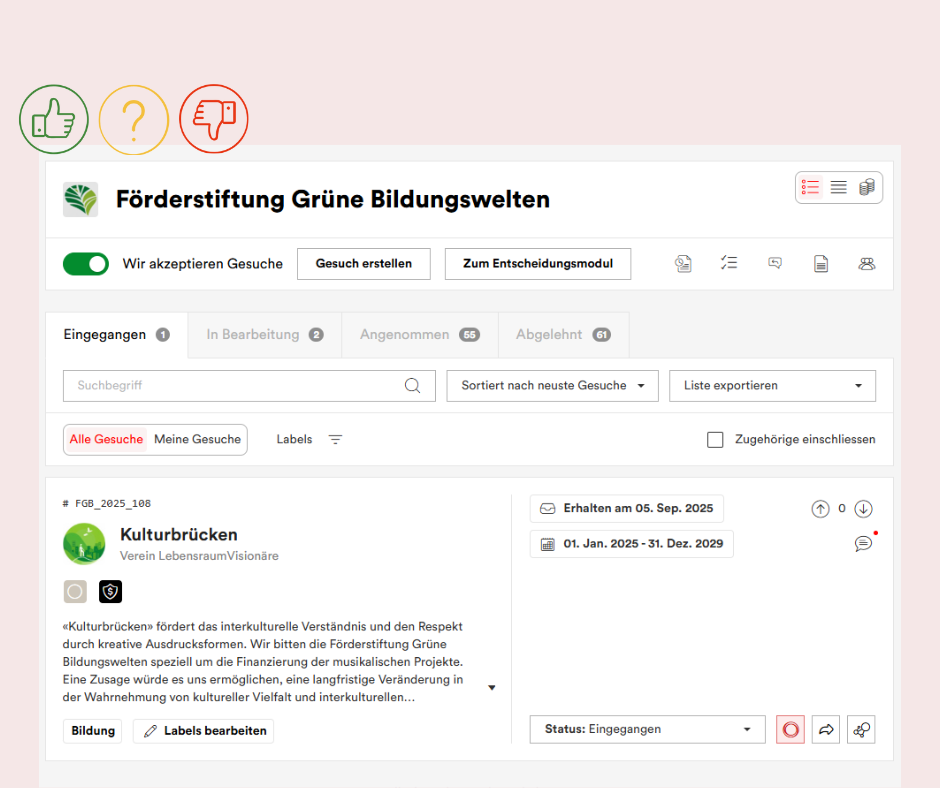Switch to the In Bearbeitung tab

264,335
